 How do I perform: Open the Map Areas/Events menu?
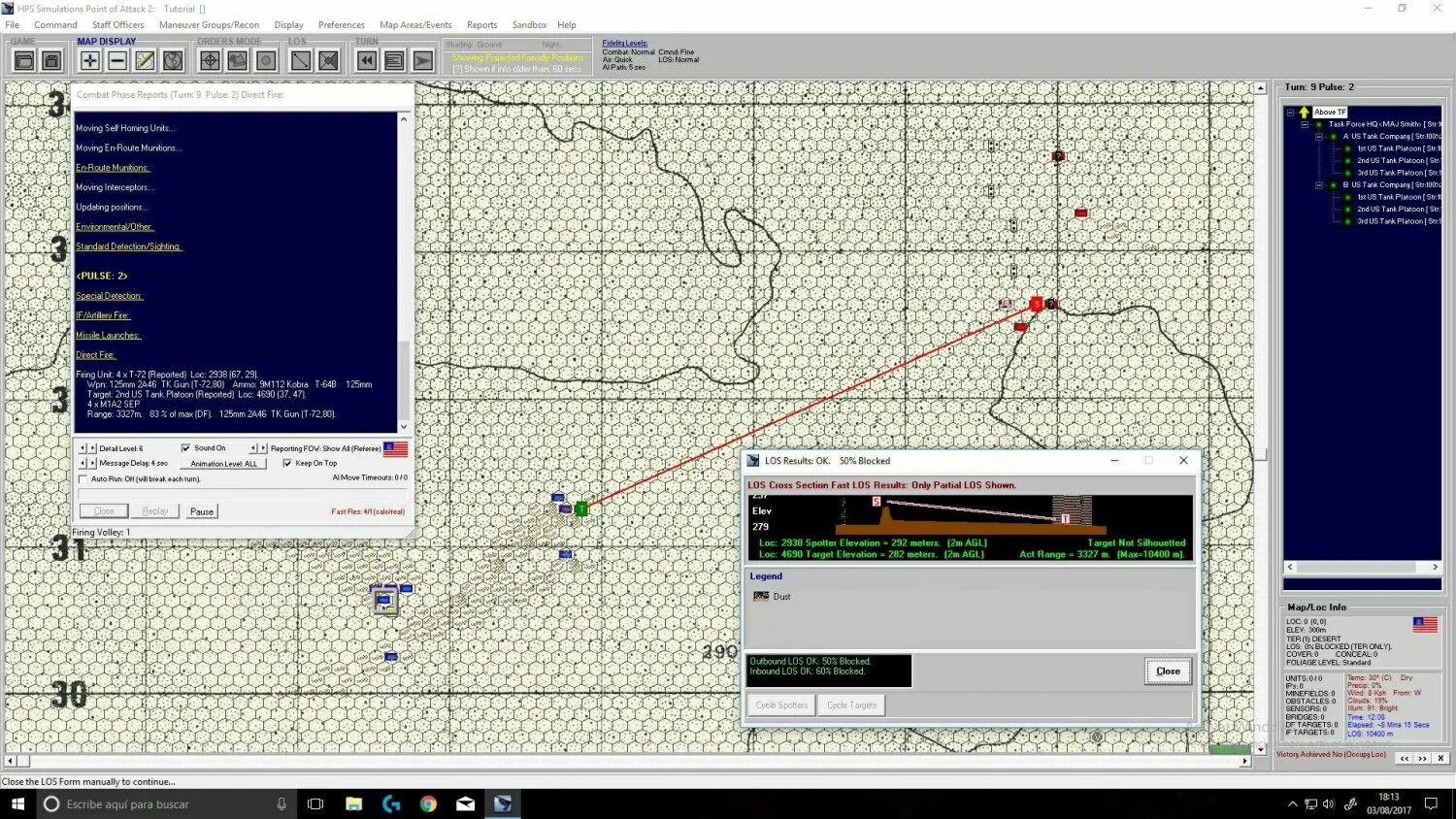tap(415, 25)
